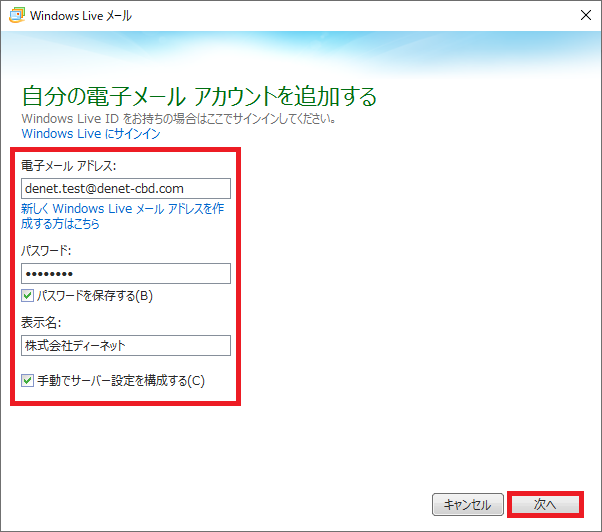Click the 電子メール アドレス input field
This screenshot has height=532, width=602.
[x=126, y=188]
